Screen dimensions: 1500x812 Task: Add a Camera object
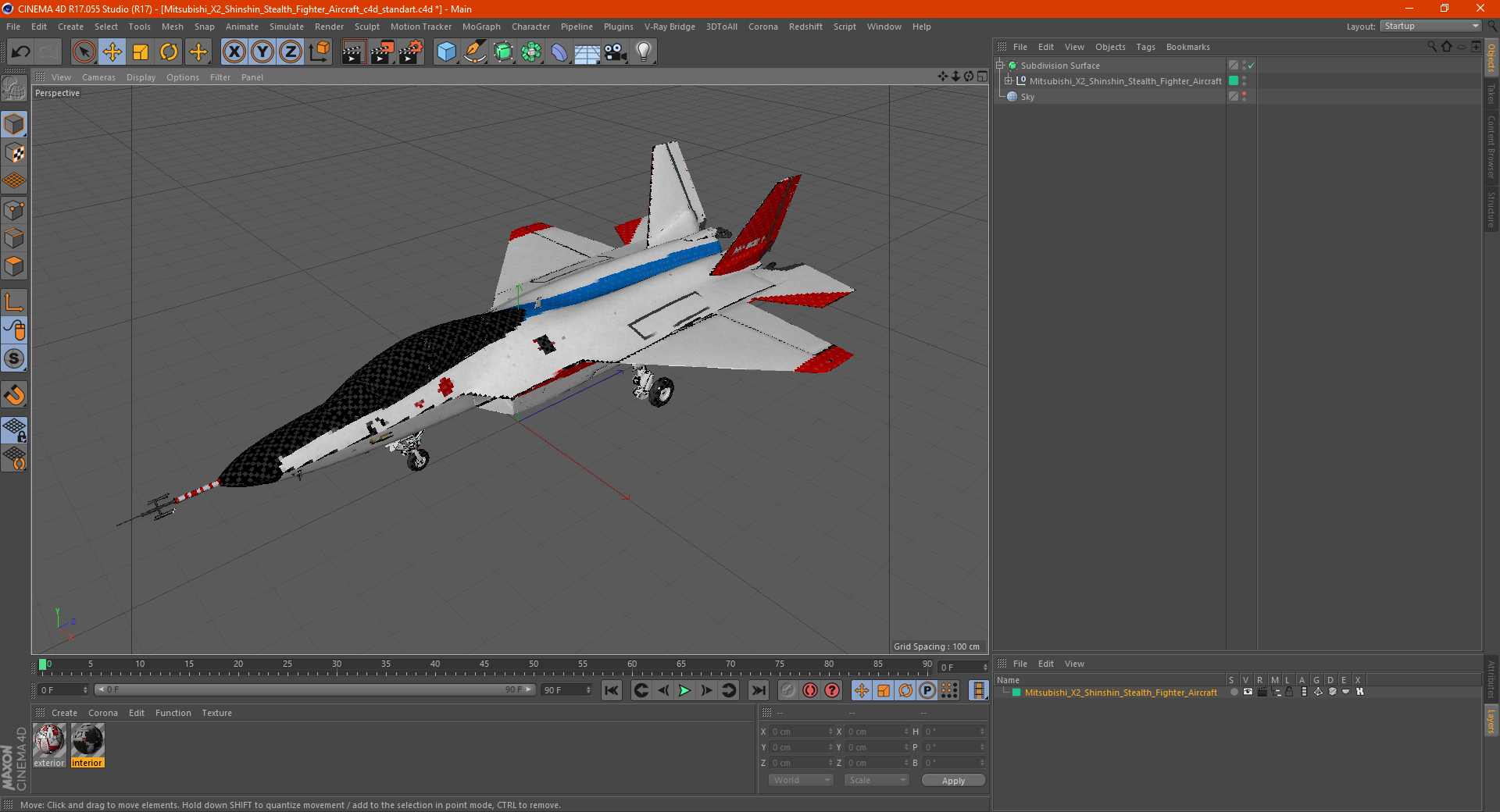coord(616,52)
